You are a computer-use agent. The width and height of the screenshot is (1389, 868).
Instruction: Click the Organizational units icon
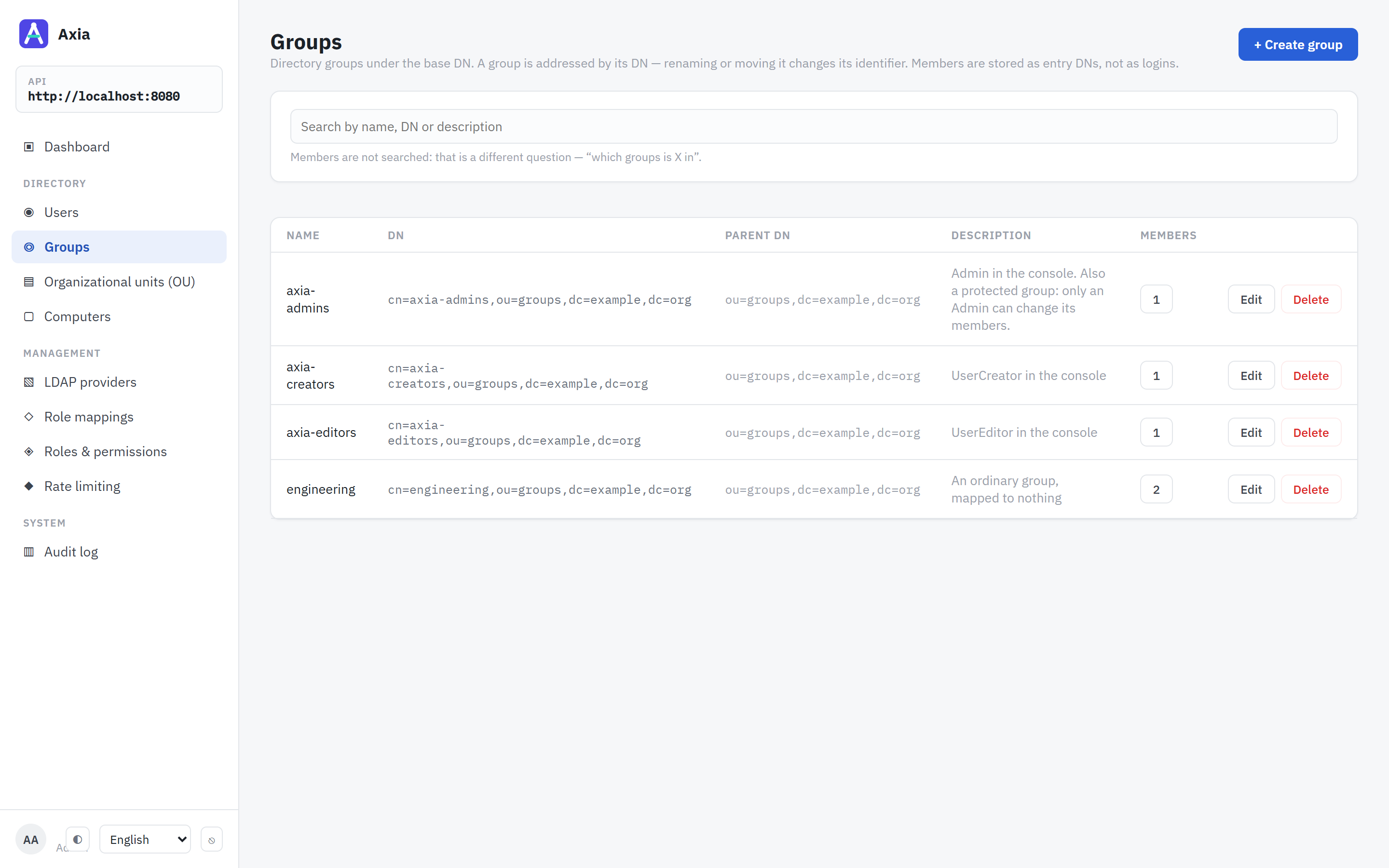[x=29, y=282]
